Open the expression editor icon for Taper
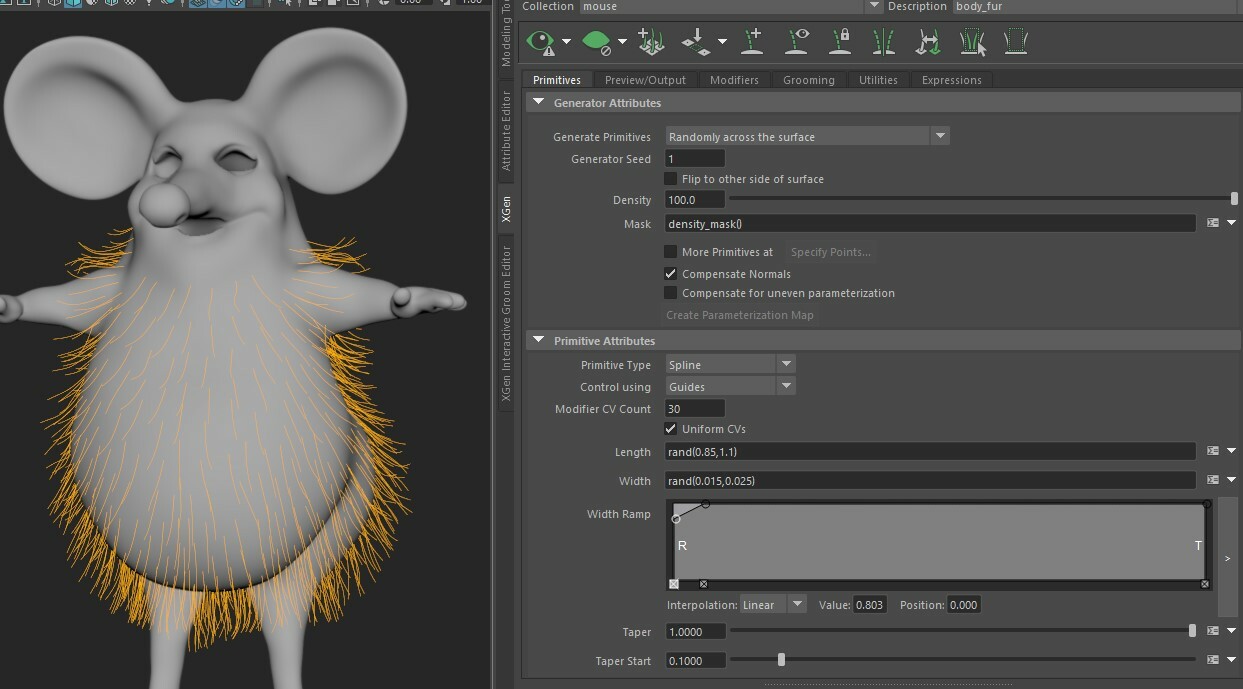Image resolution: width=1243 pixels, height=689 pixels. point(1213,631)
